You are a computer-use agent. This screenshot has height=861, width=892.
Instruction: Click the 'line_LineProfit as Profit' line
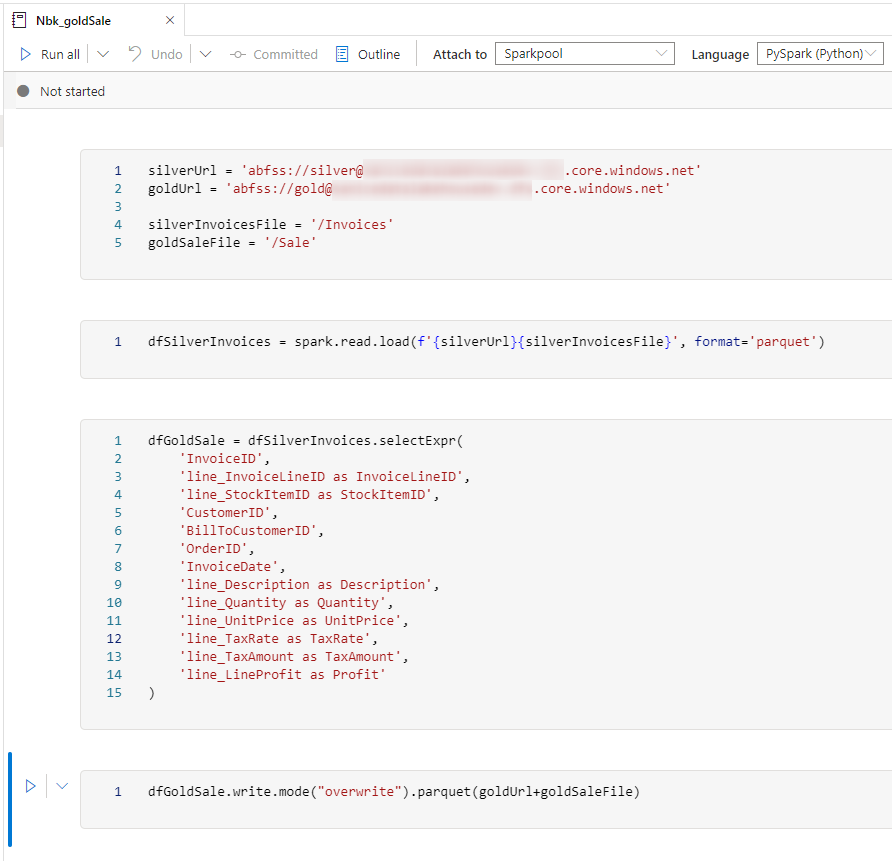pos(282,675)
